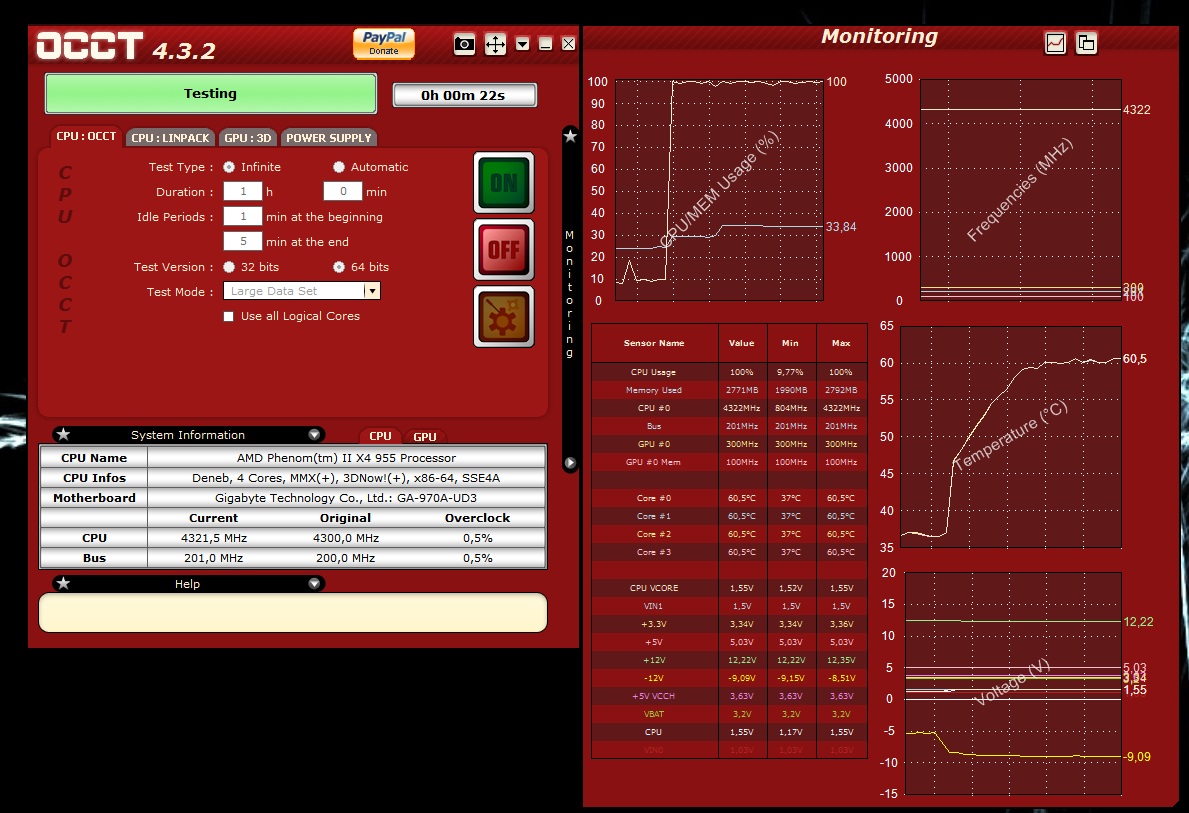Switch to the CPU : LINPACK tab
The width and height of the screenshot is (1189, 813).
(170, 138)
